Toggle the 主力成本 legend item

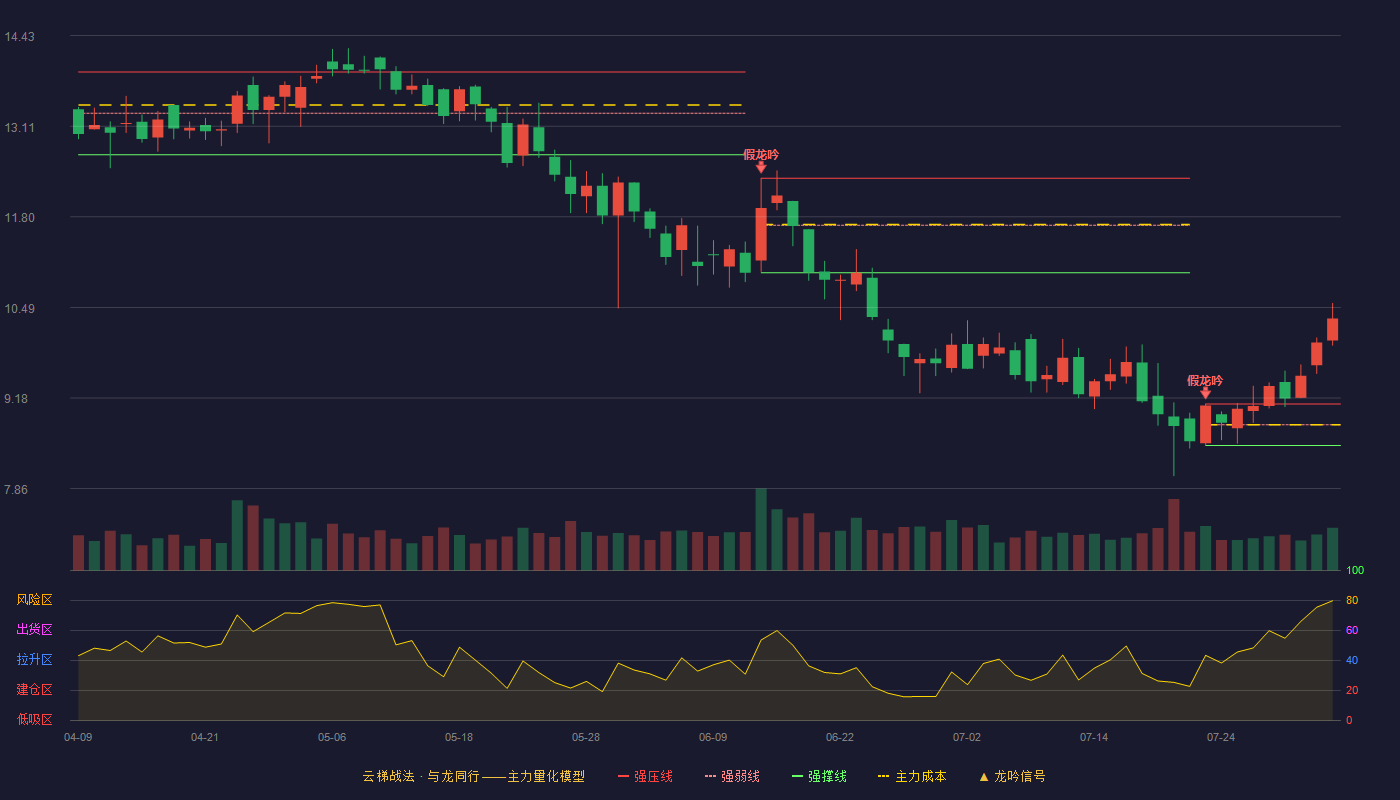(x=912, y=776)
